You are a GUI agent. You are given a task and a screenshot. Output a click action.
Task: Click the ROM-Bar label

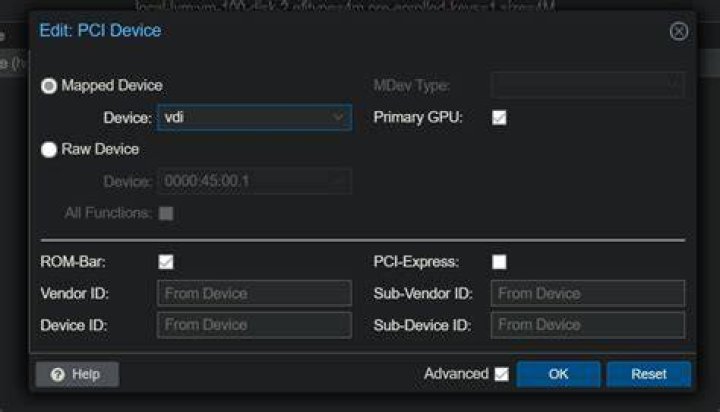[x=73, y=262]
